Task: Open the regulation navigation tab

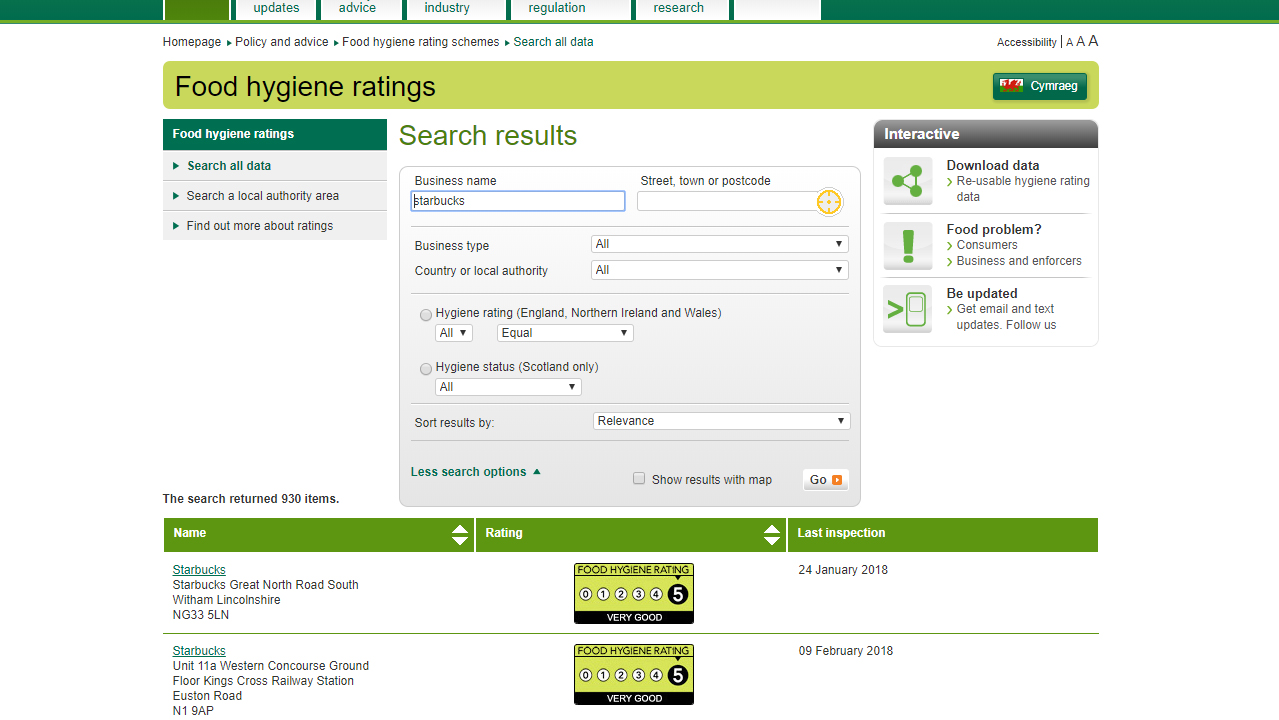Action: point(557,8)
